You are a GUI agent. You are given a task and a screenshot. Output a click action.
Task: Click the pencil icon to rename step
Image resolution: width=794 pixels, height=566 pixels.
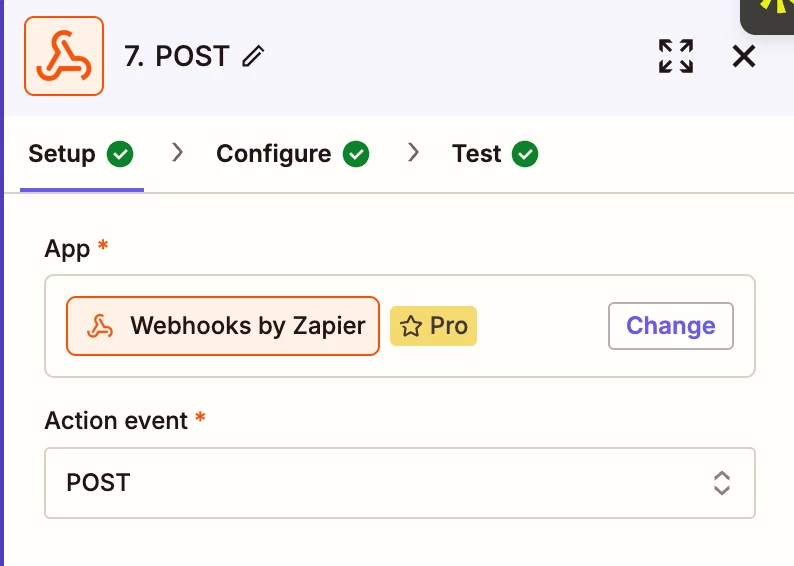[254, 57]
